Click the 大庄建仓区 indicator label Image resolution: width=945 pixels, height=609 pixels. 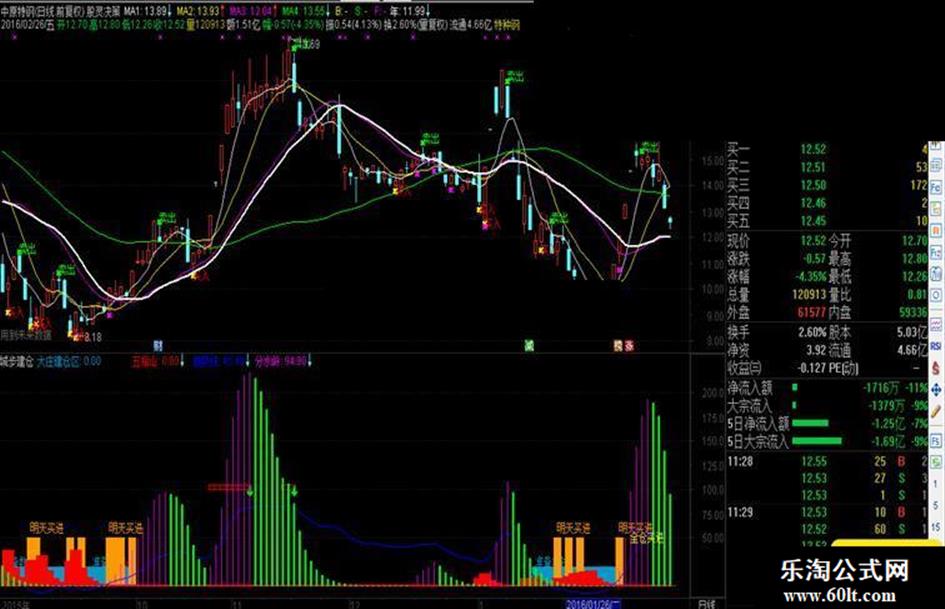click(x=60, y=362)
